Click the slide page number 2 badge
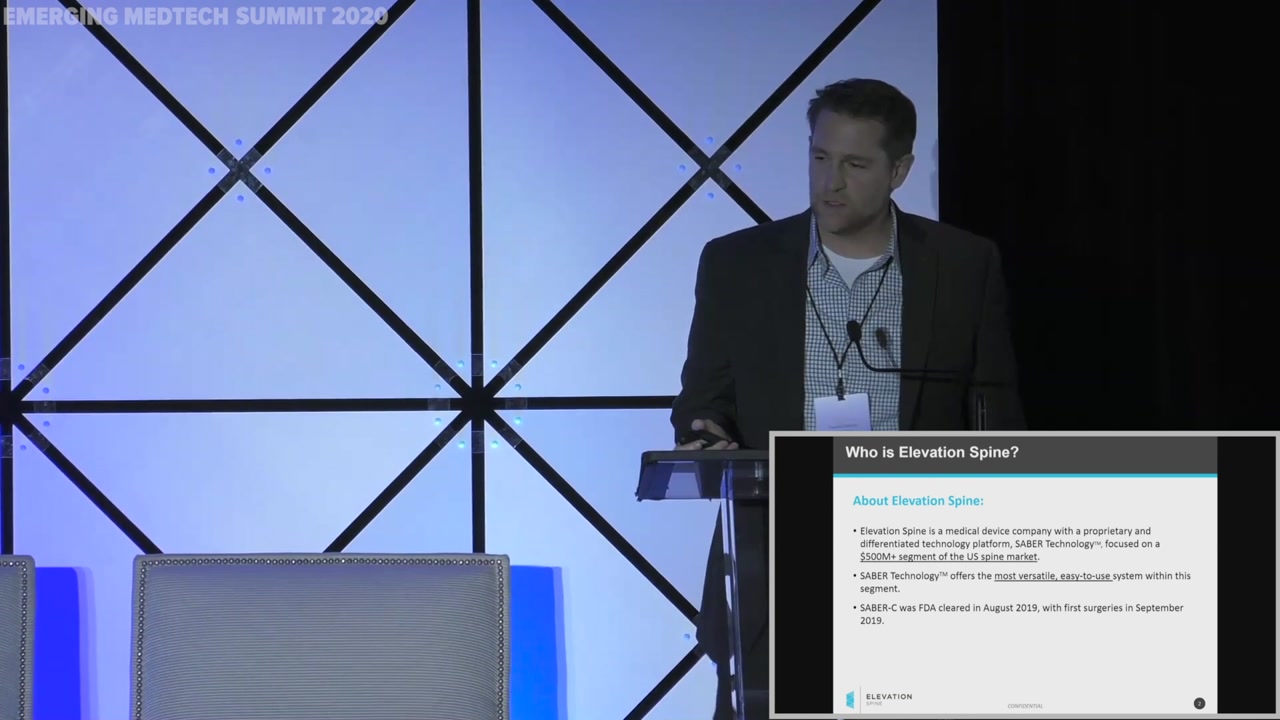Image resolution: width=1280 pixels, height=720 pixels. click(x=1199, y=703)
